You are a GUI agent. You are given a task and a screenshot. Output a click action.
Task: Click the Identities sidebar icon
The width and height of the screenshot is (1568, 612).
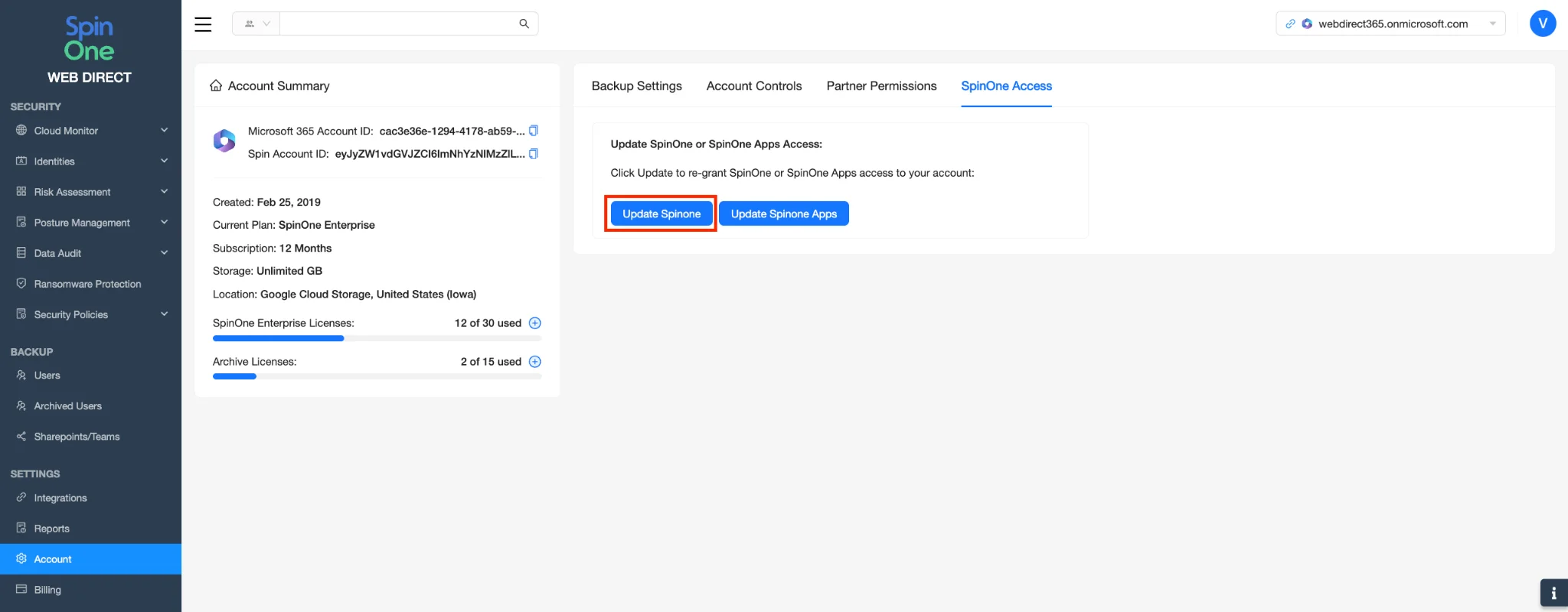point(21,161)
